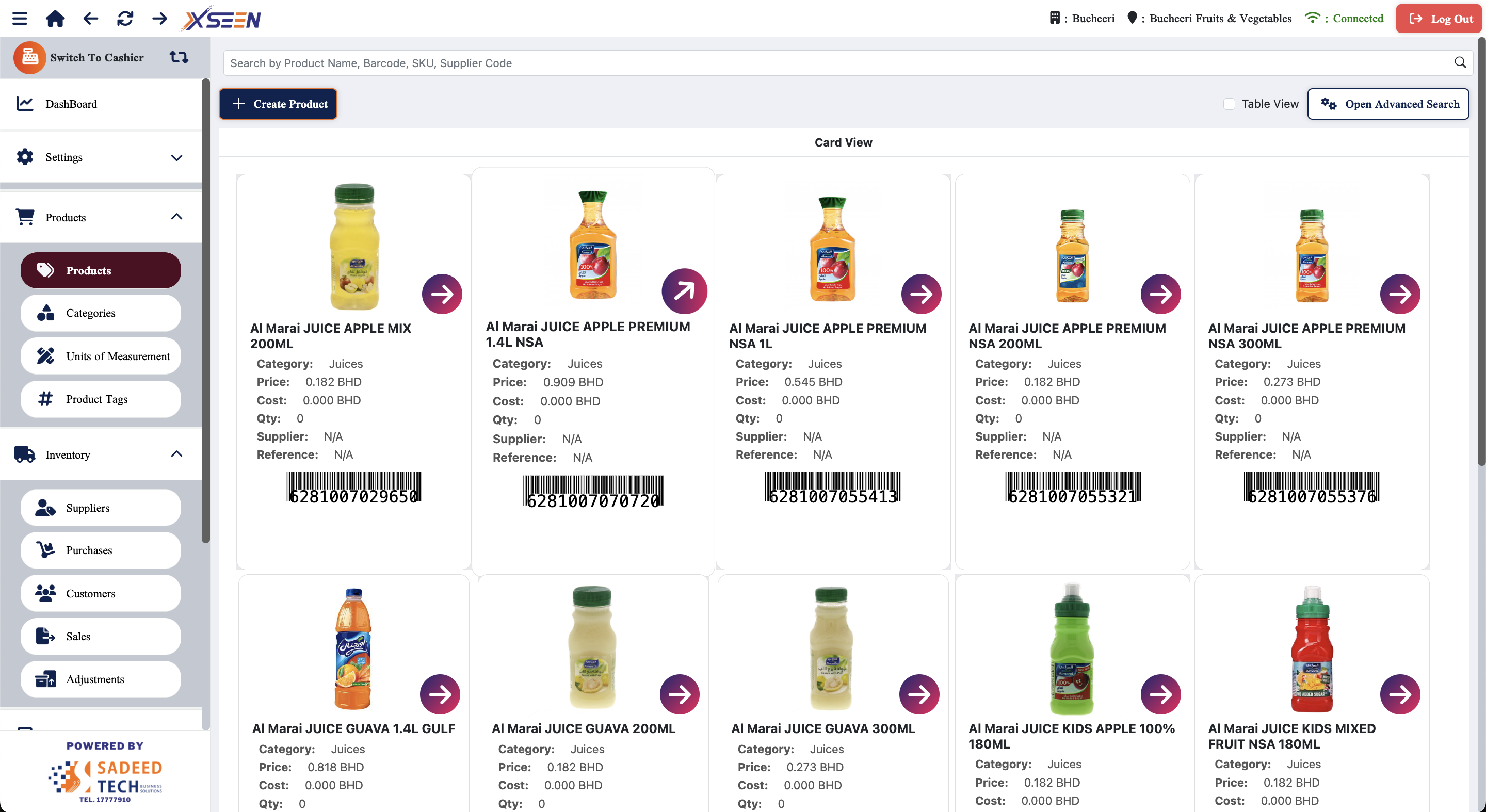Collapse the Products section chevron
Screen dimensions: 1486x812
(176, 217)
